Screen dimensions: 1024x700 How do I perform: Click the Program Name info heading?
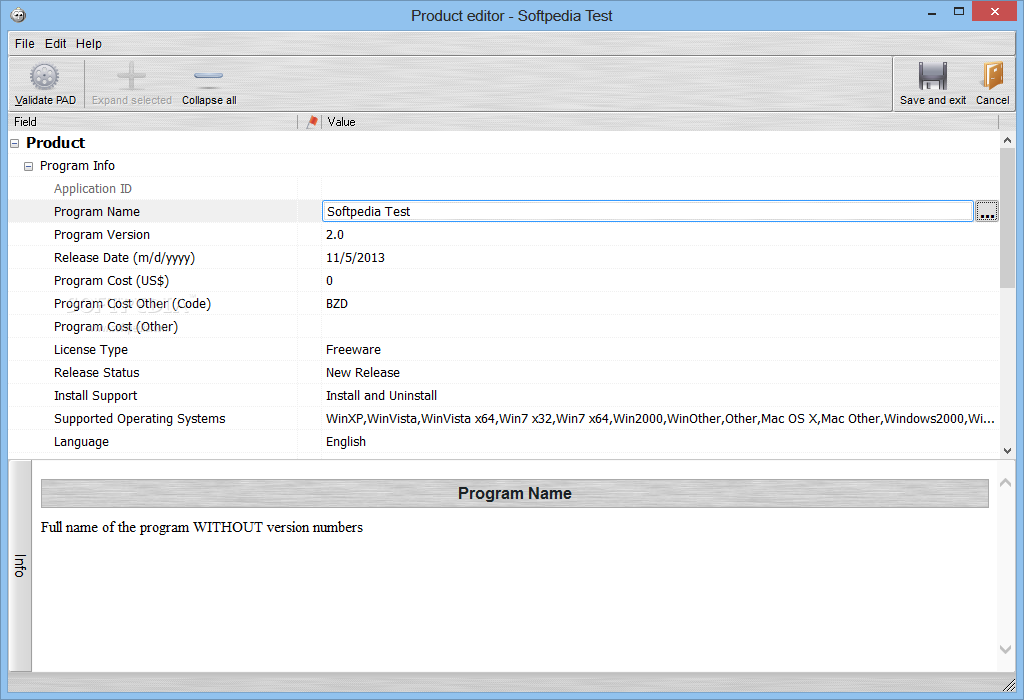(x=515, y=494)
